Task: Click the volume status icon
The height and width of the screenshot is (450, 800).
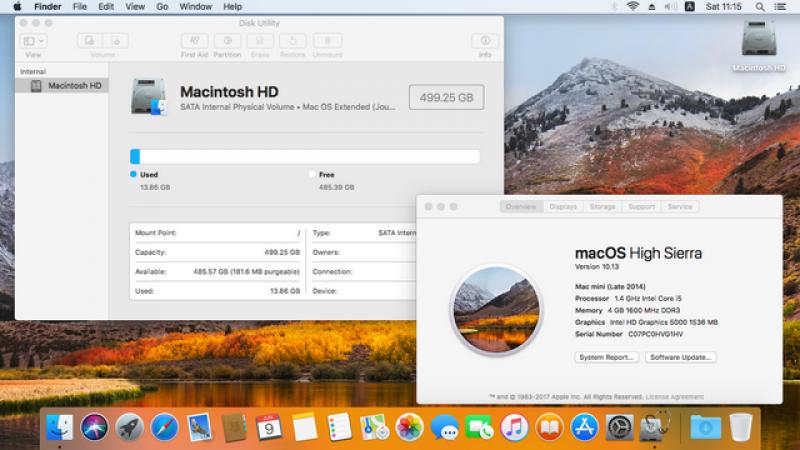Action: pyautogui.click(x=670, y=7)
